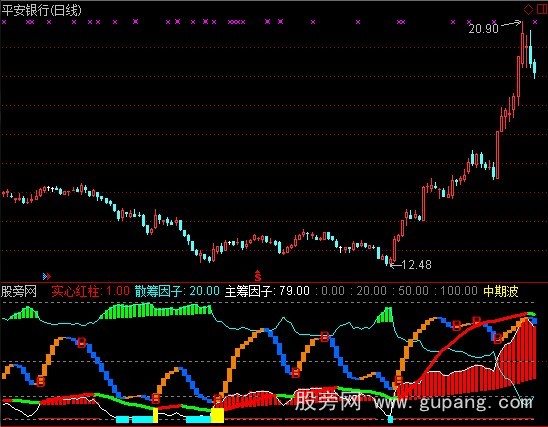Click the : 100.00 reference value

(456, 291)
